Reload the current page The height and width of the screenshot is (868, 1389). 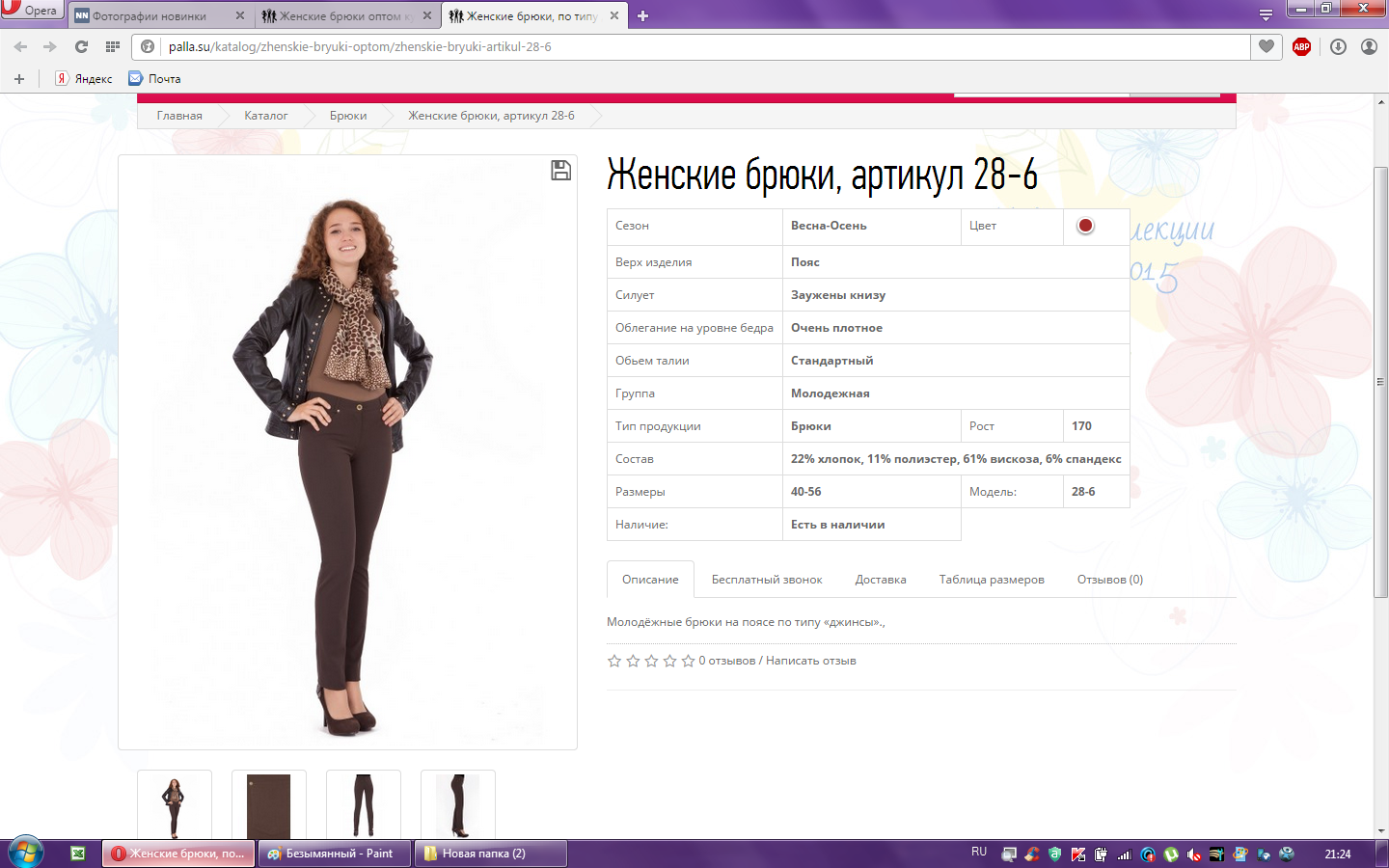81,46
